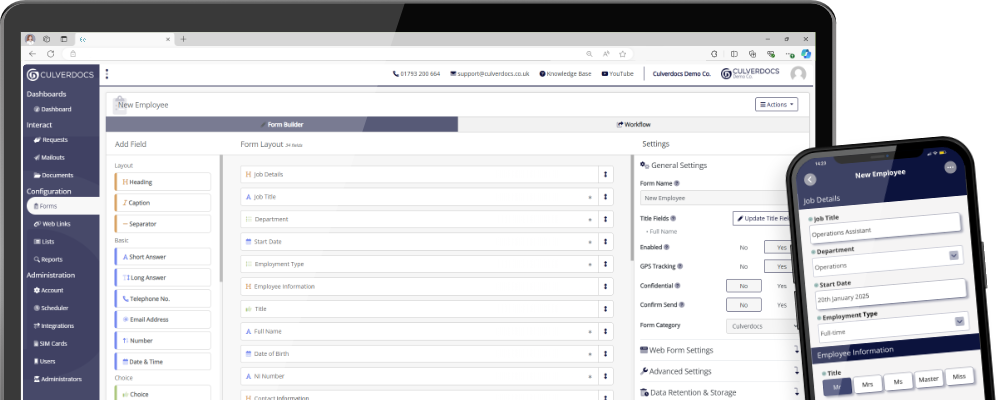Expand Web Form Settings section
1000x400 pixels.
(719, 350)
